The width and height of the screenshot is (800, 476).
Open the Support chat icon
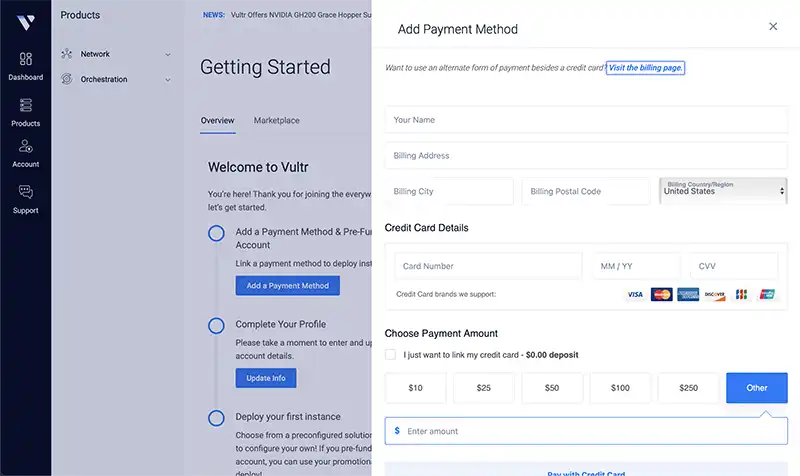26,192
